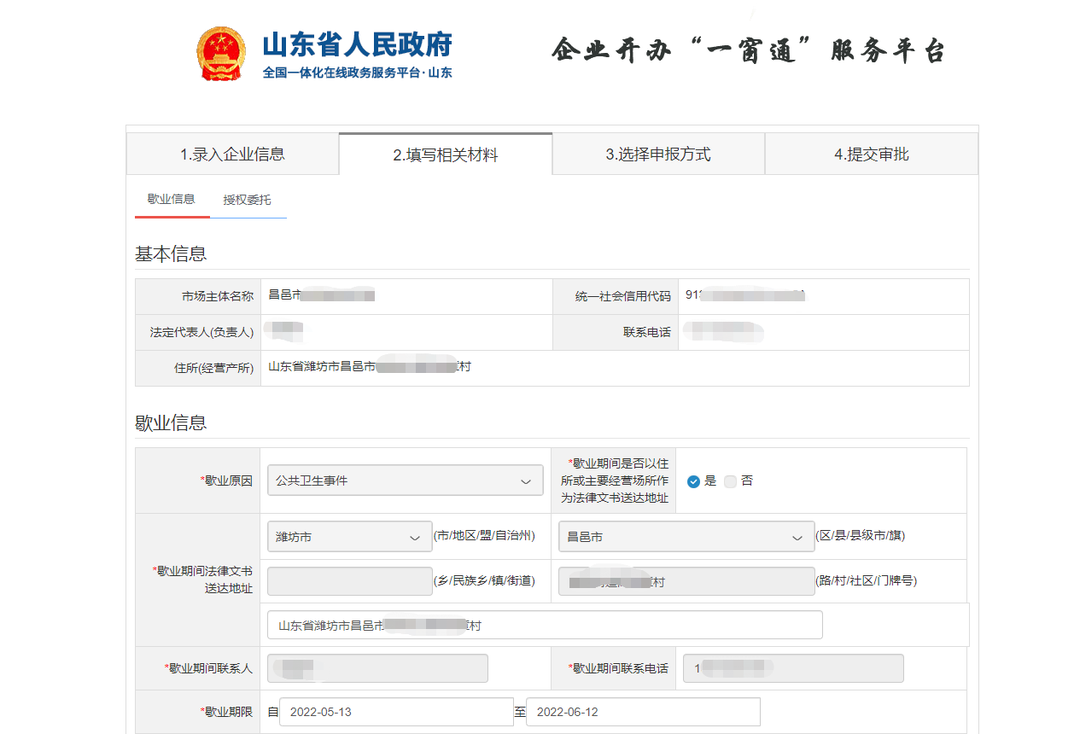Click the 歇业期间联系人 input field
Viewport: 1080px width, 734px height.
point(377,668)
